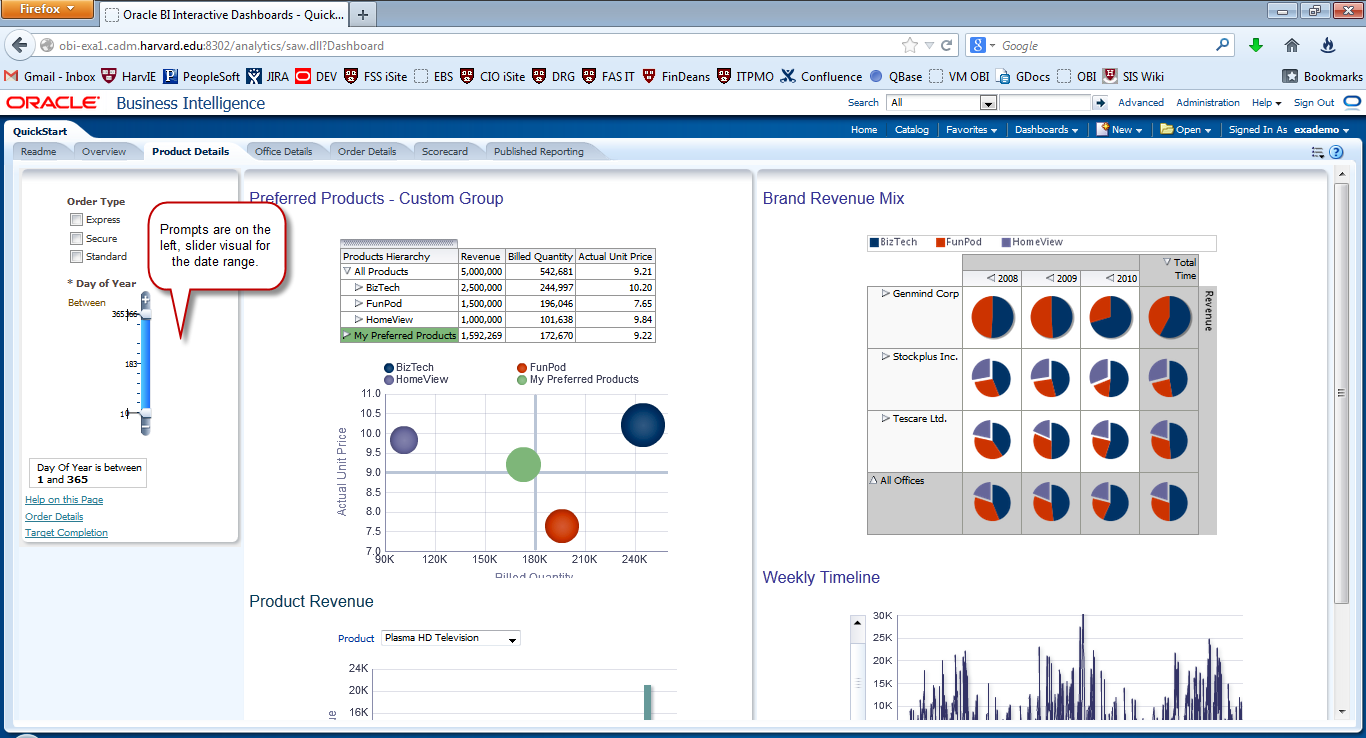1366x738 pixels.
Task: Click the browser home icon
Action: pos(1291,45)
